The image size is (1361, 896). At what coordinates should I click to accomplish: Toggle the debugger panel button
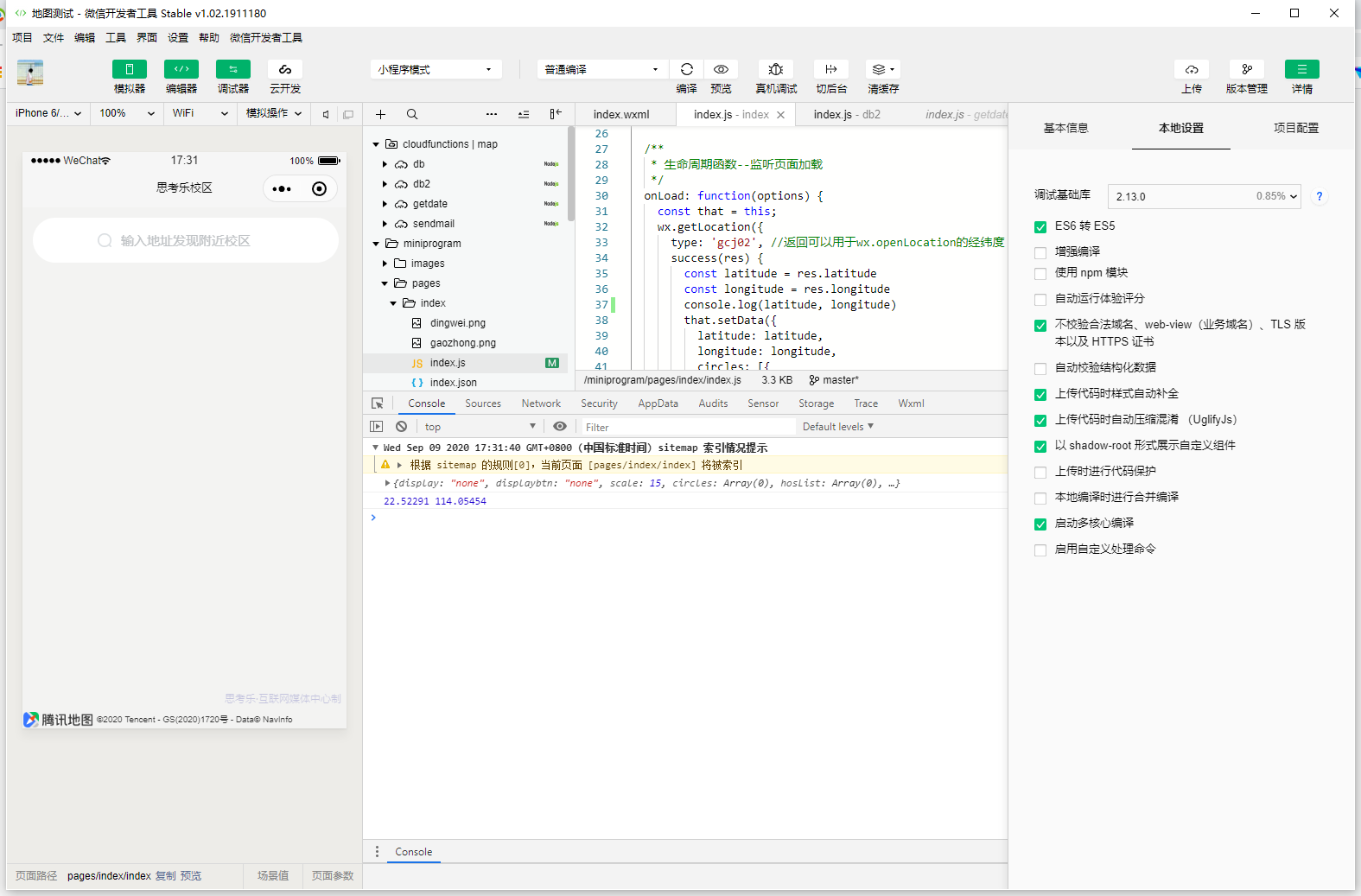click(x=233, y=69)
